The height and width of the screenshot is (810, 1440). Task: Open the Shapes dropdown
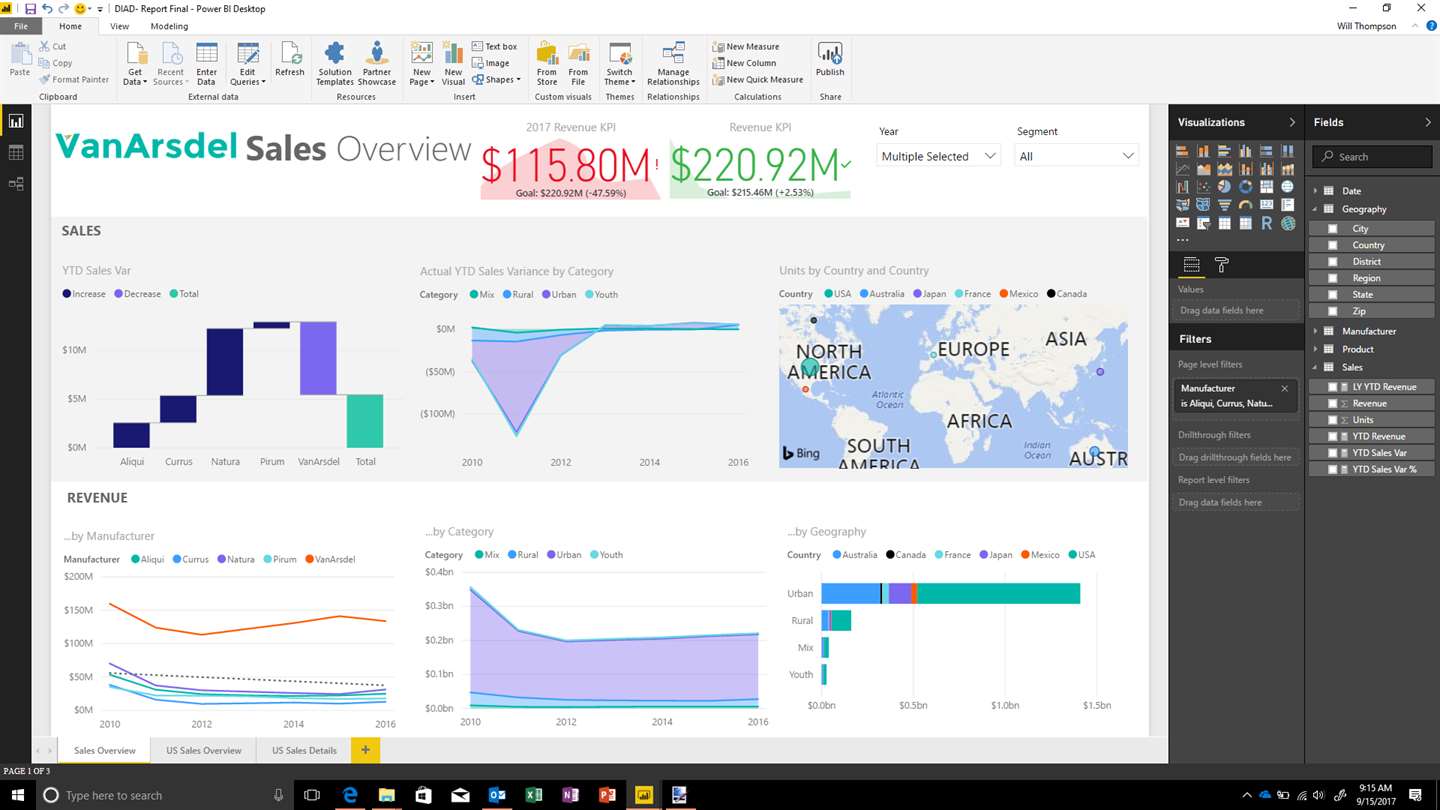[496, 79]
